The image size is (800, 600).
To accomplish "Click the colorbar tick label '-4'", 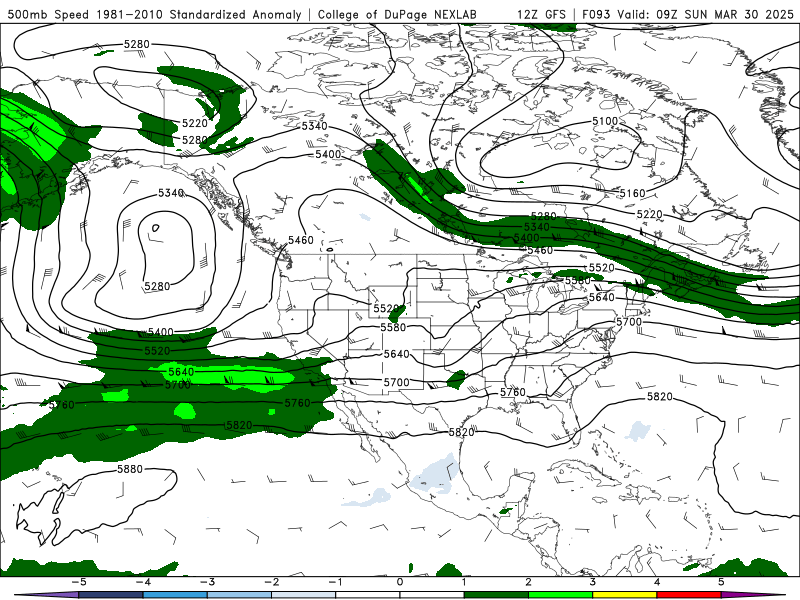I will 142,582.
